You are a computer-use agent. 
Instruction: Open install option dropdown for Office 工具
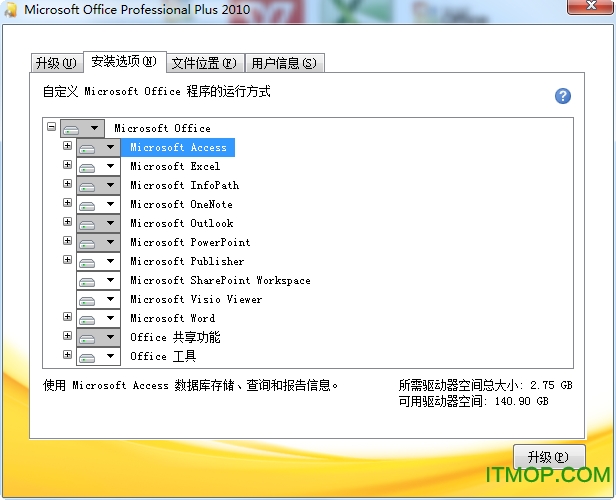98,356
